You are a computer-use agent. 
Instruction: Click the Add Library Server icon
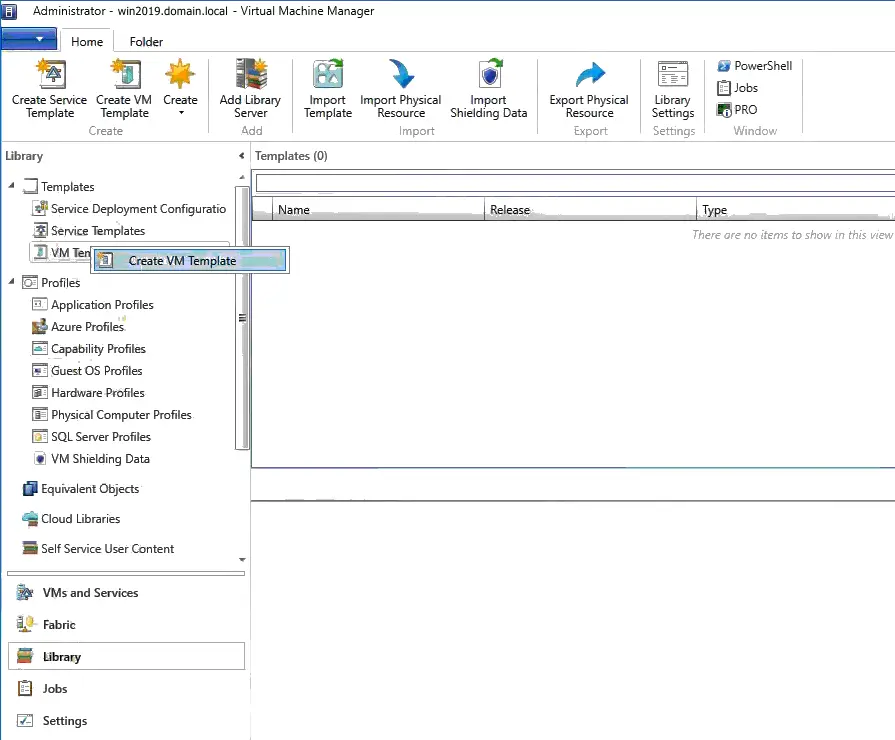(x=251, y=74)
